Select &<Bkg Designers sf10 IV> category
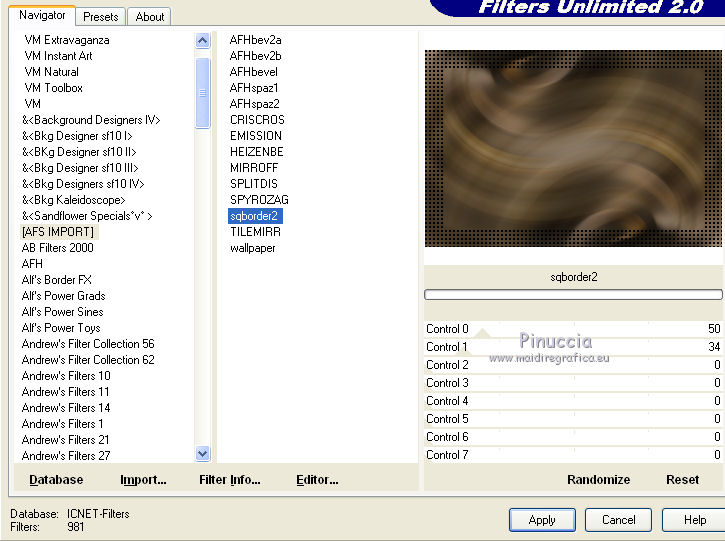Viewport: 725px width, 541px height. [x=83, y=184]
